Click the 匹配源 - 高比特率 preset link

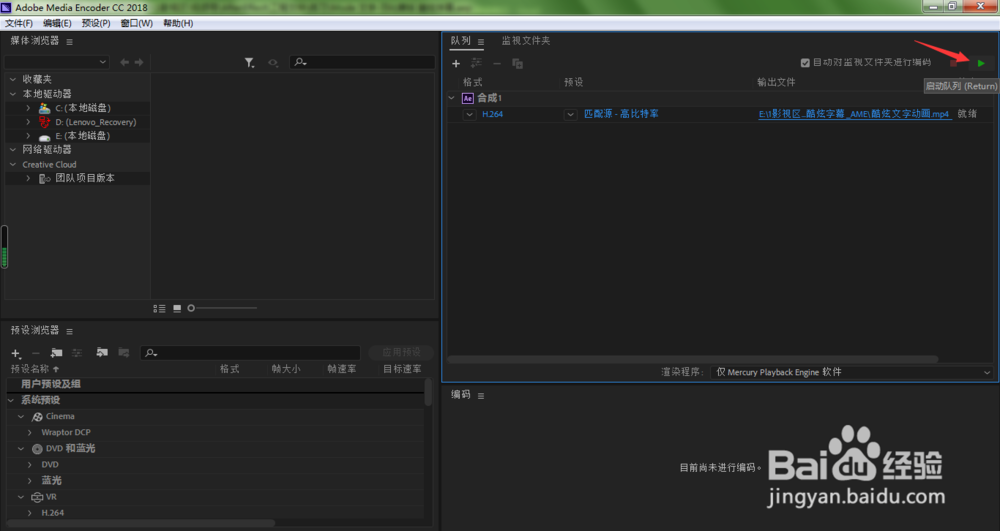click(621, 114)
